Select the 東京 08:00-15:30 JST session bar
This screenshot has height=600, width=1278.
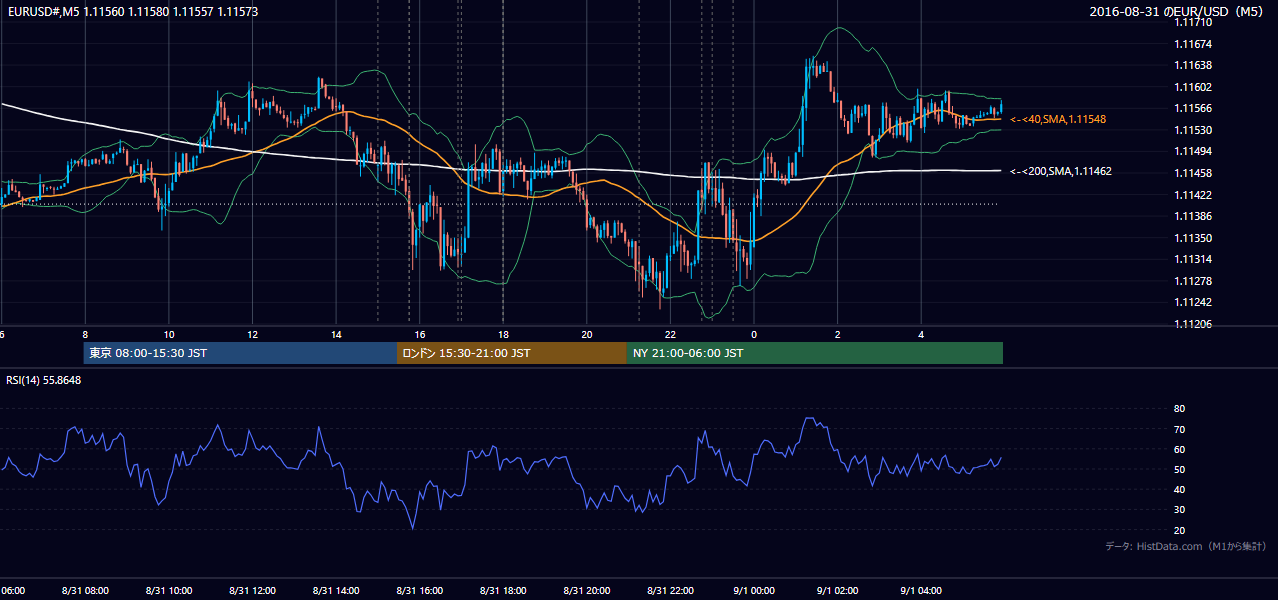(240, 353)
